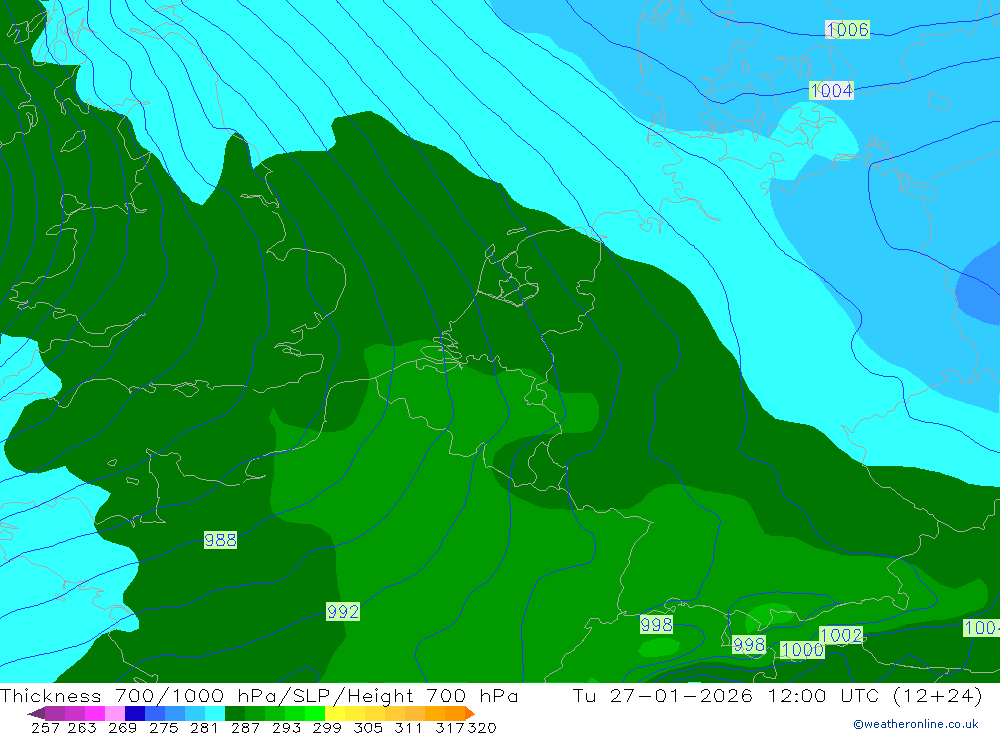Click legend value 293
The width and height of the screenshot is (1000, 733).
(286, 727)
